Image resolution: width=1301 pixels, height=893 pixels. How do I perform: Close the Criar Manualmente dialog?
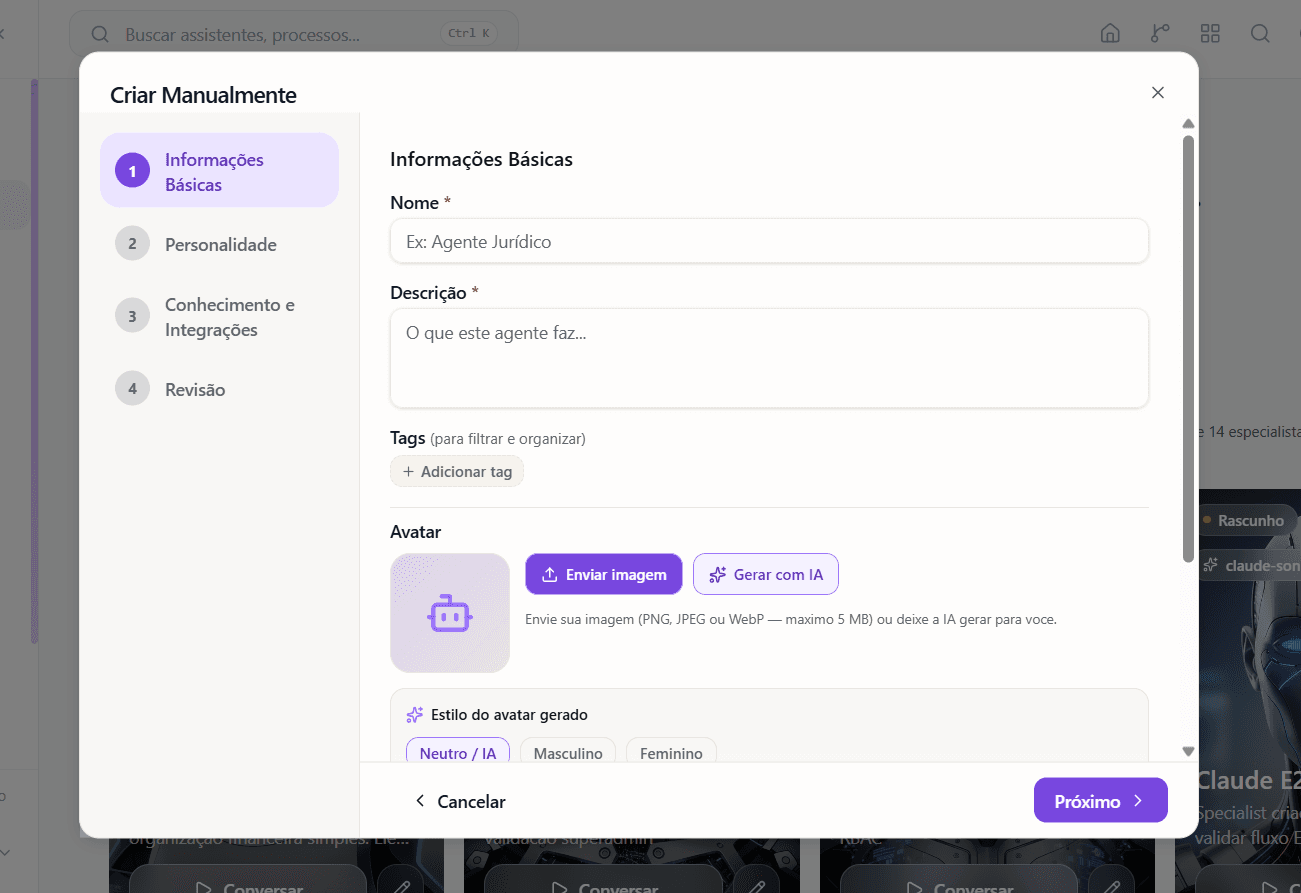[1158, 92]
